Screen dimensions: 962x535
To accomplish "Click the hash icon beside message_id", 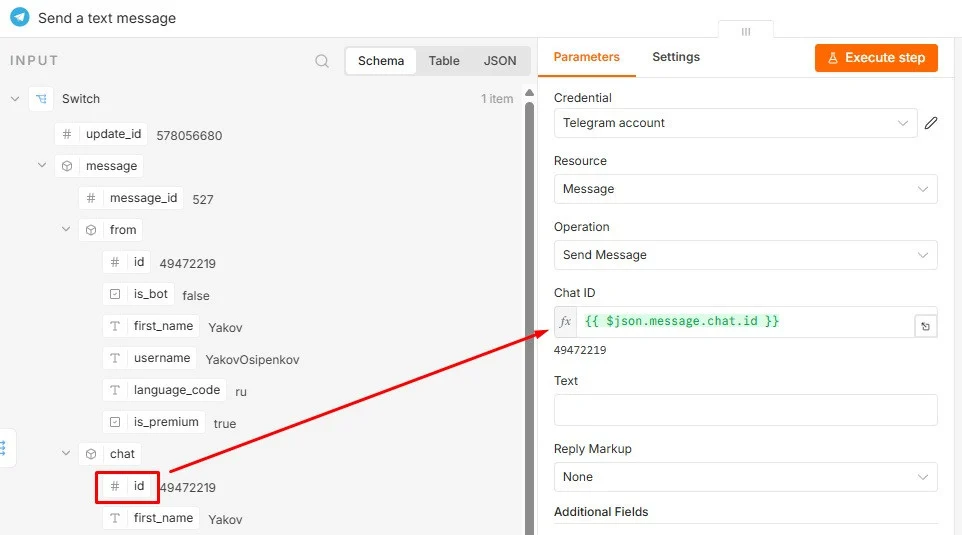I will [x=91, y=198].
